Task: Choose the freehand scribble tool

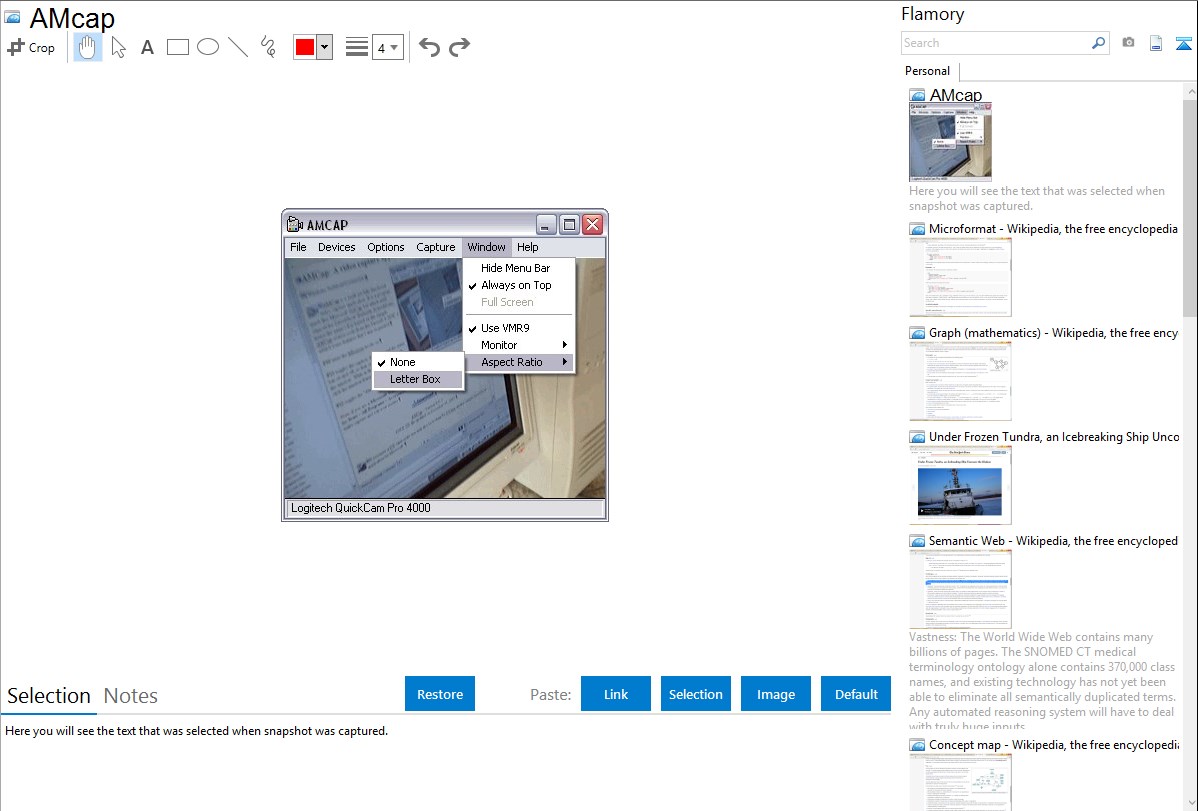Action: pyautogui.click(x=268, y=47)
